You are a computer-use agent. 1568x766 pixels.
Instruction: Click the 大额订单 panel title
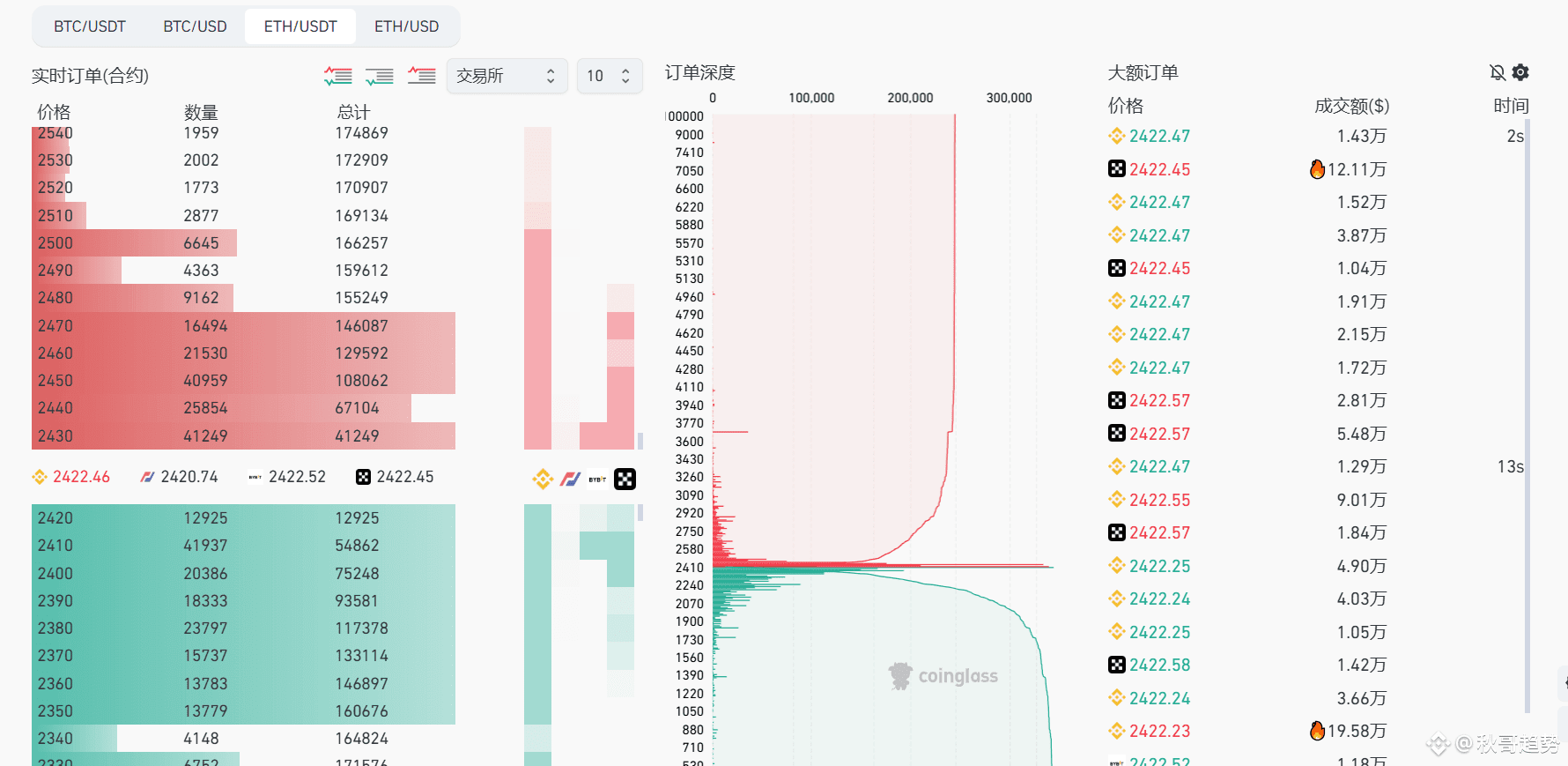1143,72
